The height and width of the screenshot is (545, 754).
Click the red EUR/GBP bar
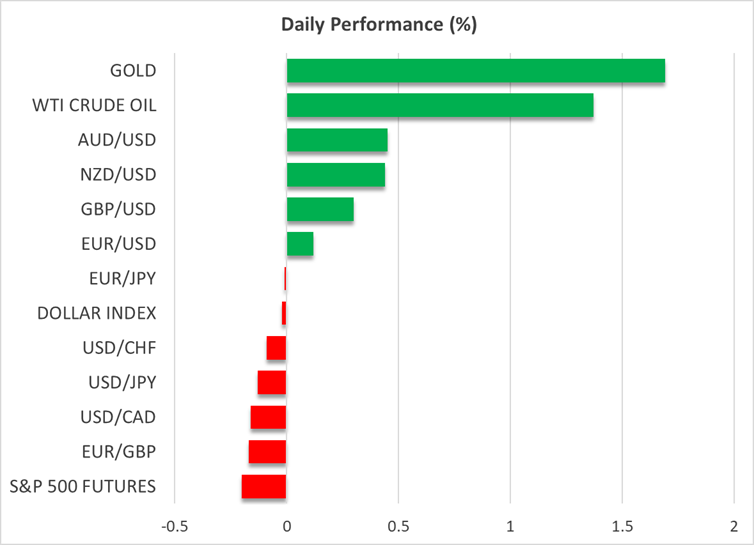point(267,452)
